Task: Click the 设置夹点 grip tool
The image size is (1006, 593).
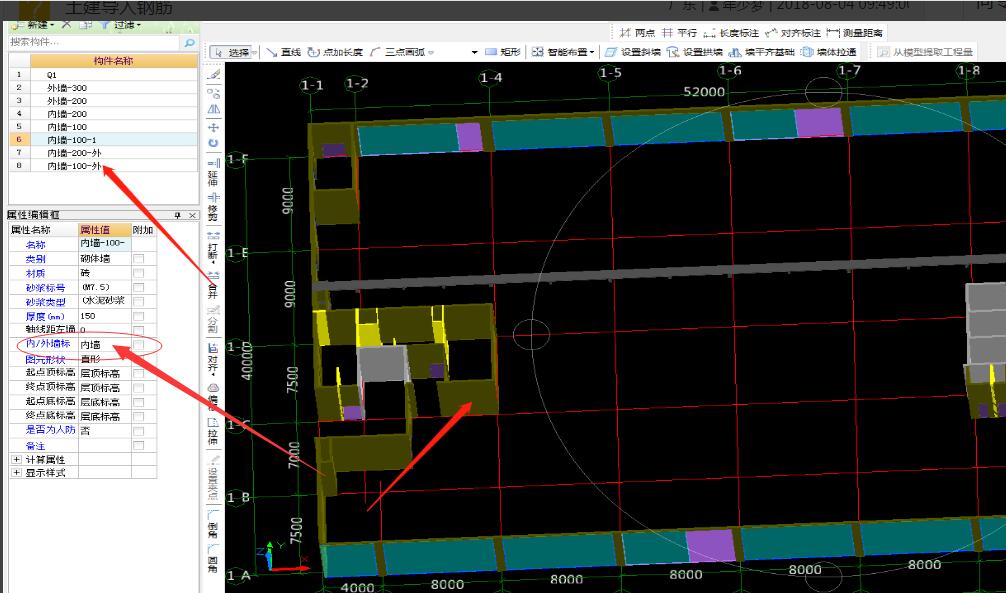Action: click(x=213, y=477)
